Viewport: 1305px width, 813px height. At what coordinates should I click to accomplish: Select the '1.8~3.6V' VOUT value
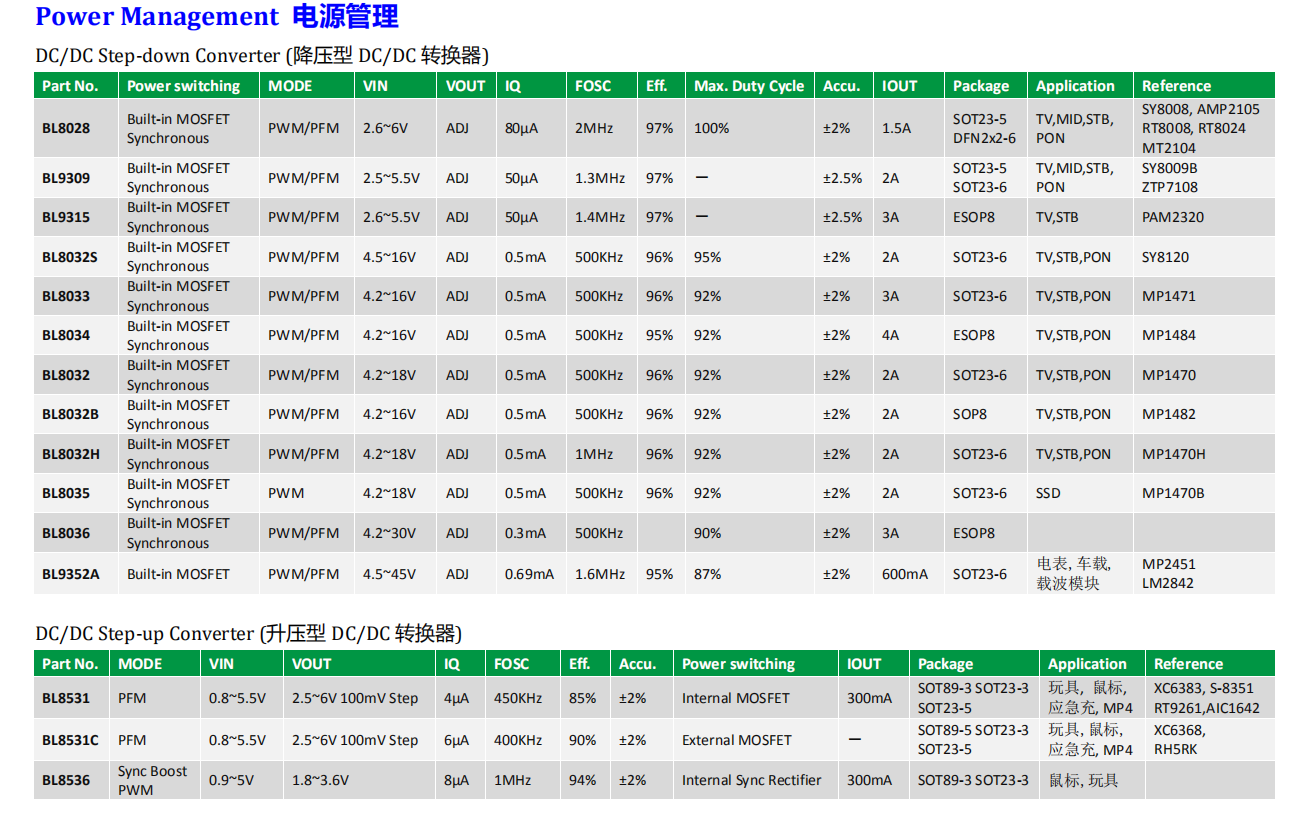(320, 780)
